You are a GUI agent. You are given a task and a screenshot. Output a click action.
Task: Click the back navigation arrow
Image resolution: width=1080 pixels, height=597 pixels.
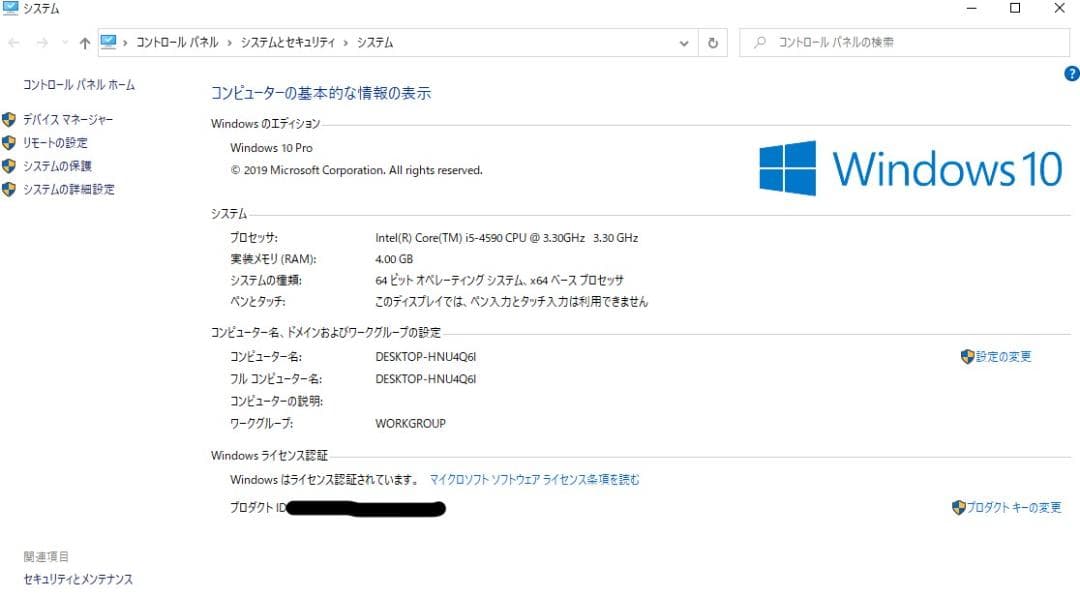(13, 43)
